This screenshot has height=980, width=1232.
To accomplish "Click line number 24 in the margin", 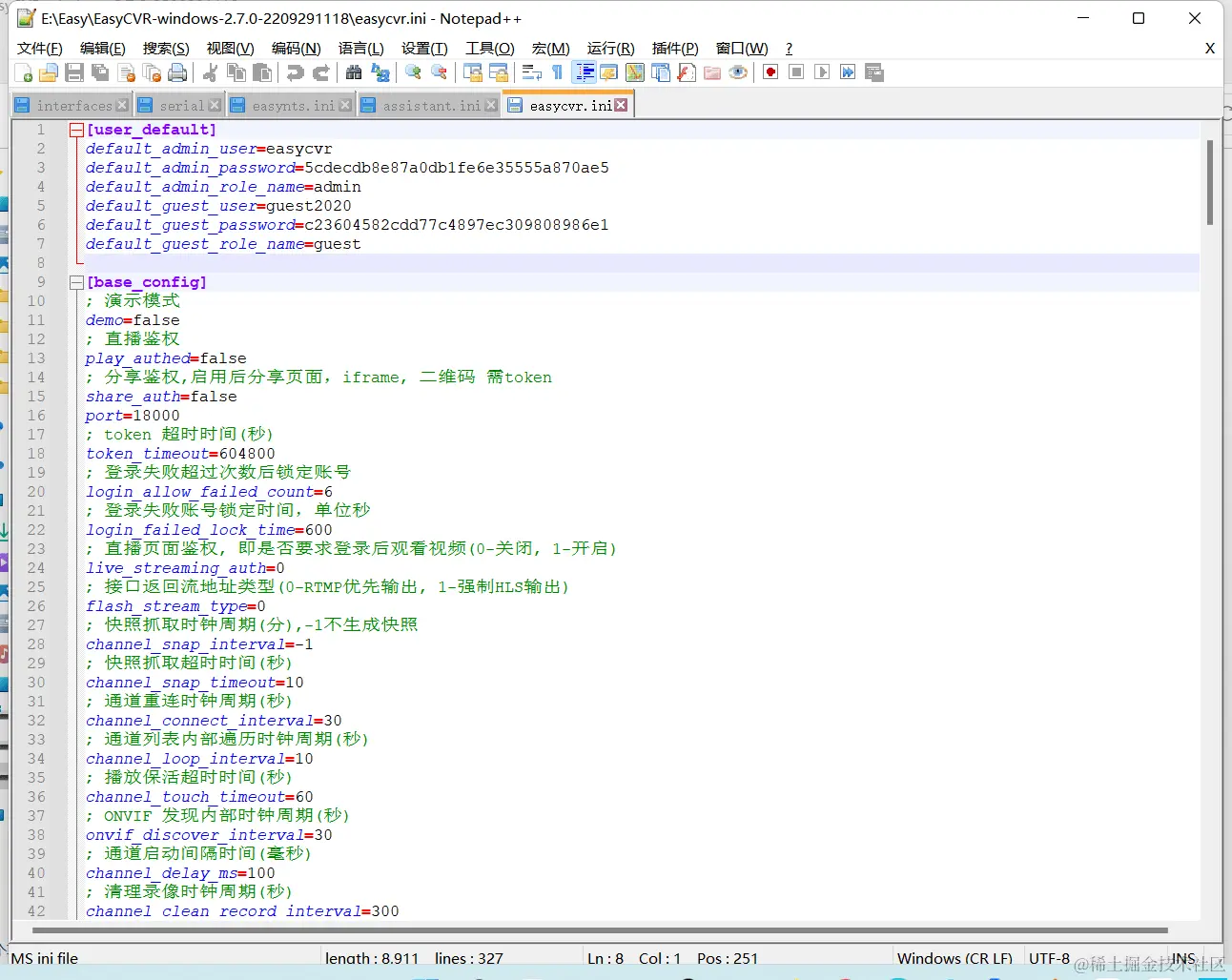I will click(x=36, y=568).
